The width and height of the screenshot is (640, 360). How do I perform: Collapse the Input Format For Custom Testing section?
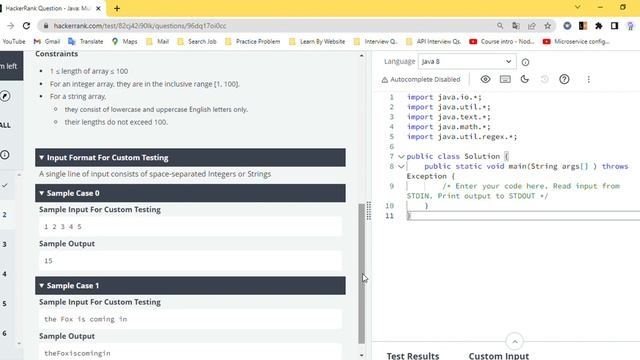click(x=190, y=158)
